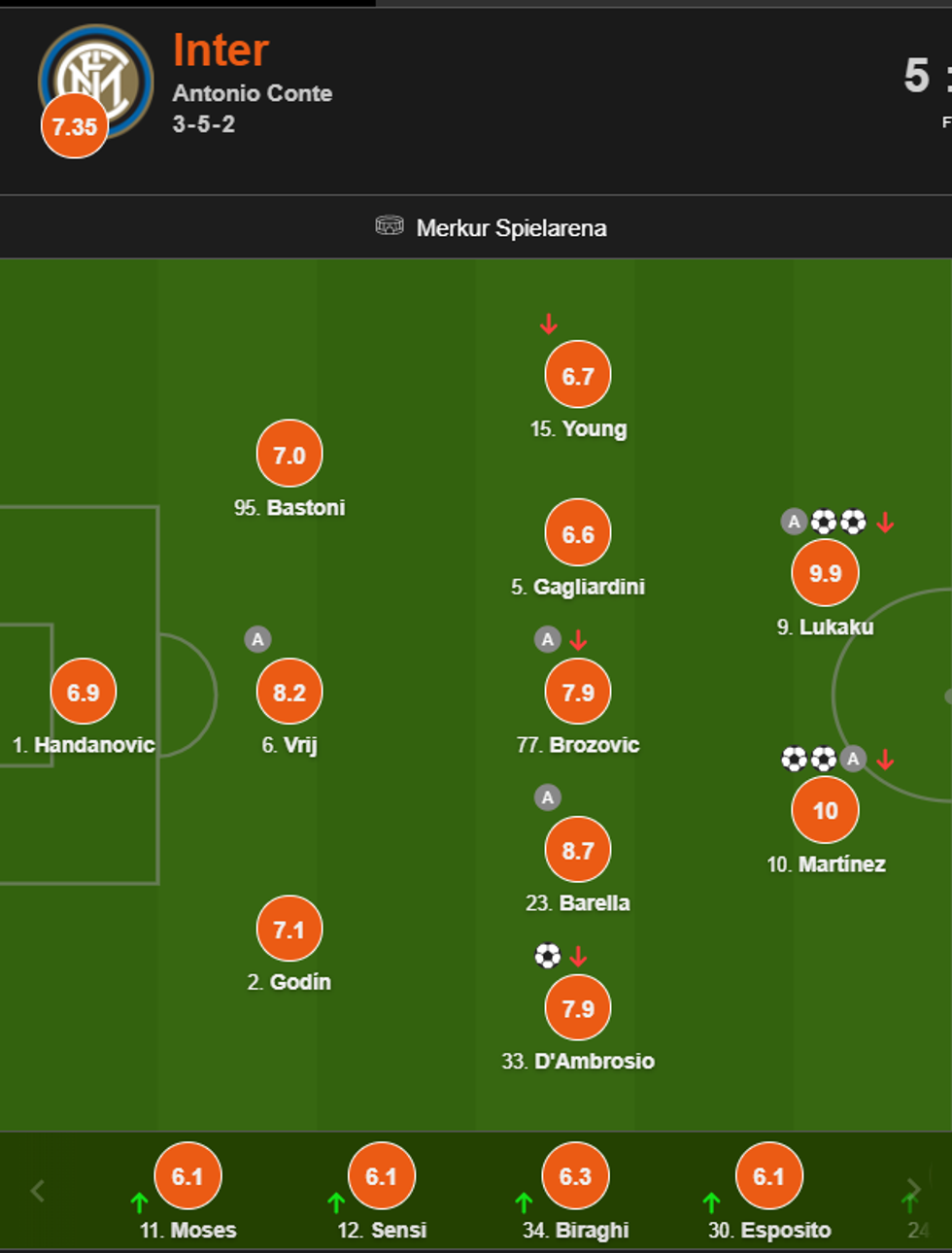Open the Inter team name link
The image size is (952, 1253).
click(x=221, y=51)
